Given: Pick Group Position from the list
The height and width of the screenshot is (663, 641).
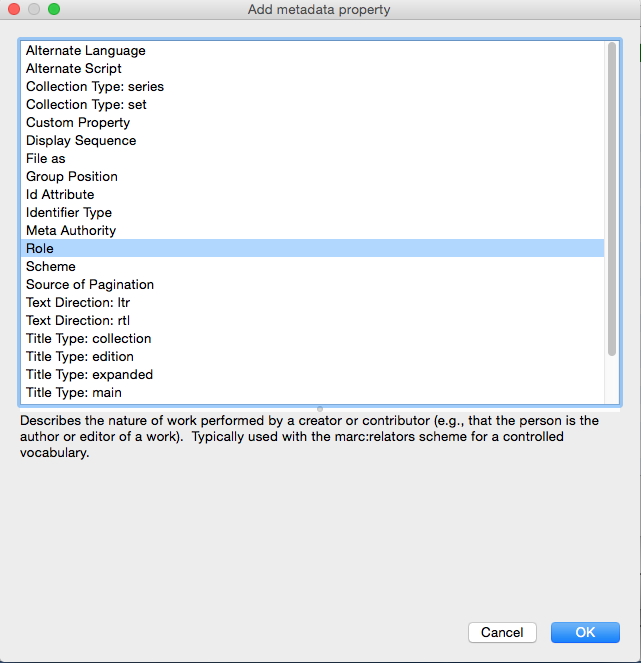Looking at the screenshot, I should (x=71, y=177).
